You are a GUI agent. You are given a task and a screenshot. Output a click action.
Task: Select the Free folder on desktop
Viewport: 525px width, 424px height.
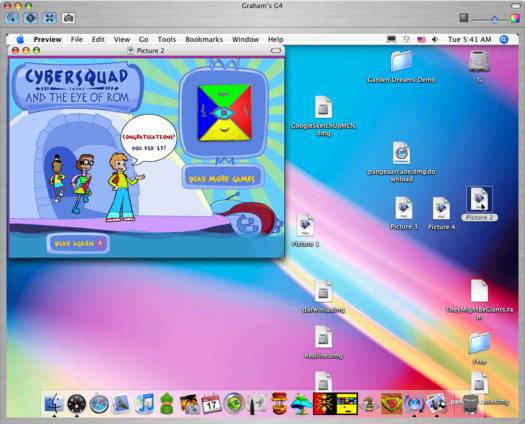479,343
